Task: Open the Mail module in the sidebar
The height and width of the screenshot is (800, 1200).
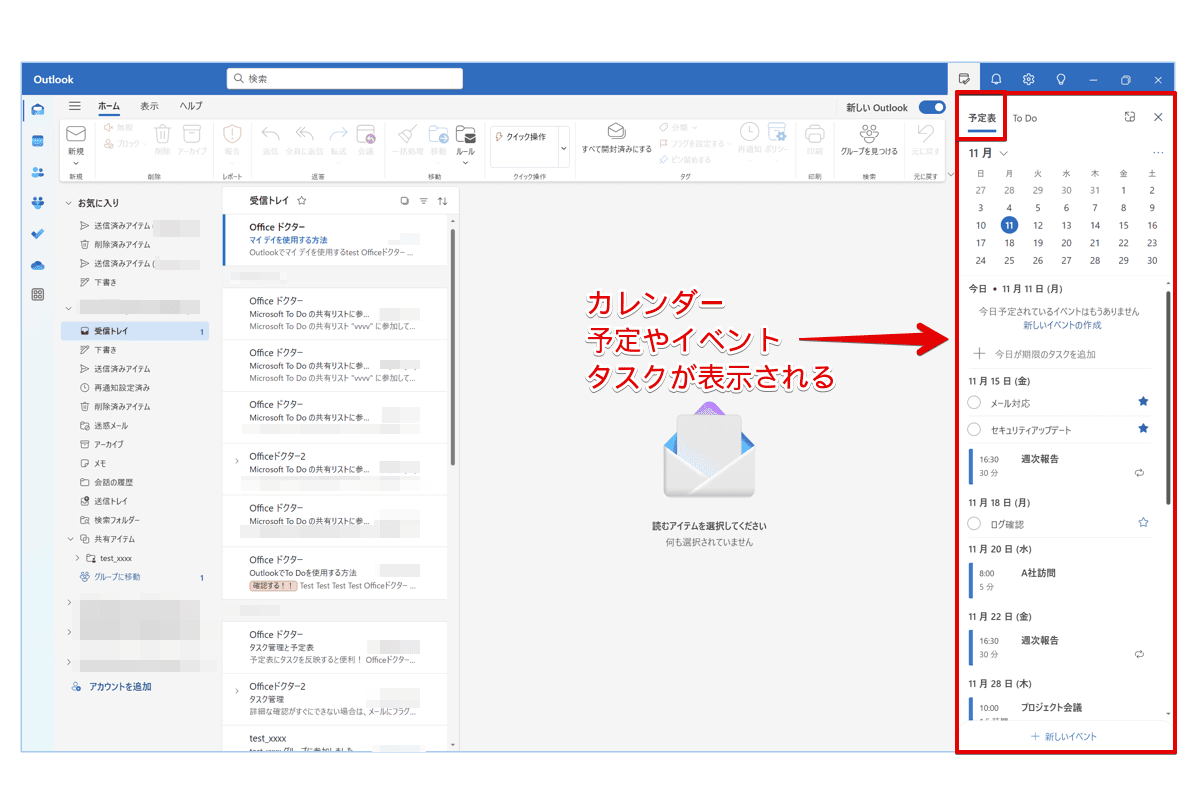Action: tap(38, 110)
